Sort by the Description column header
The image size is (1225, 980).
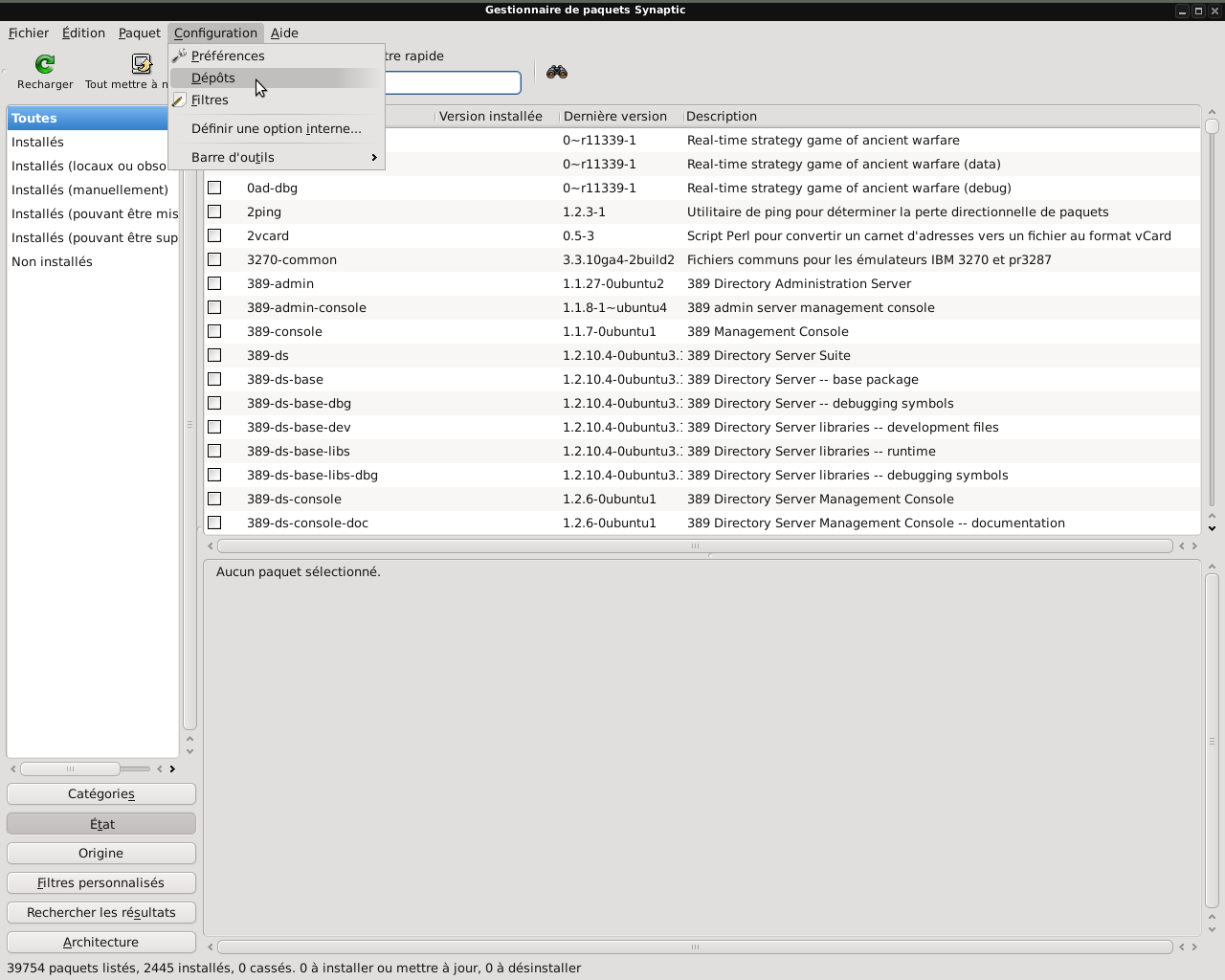tap(941, 116)
